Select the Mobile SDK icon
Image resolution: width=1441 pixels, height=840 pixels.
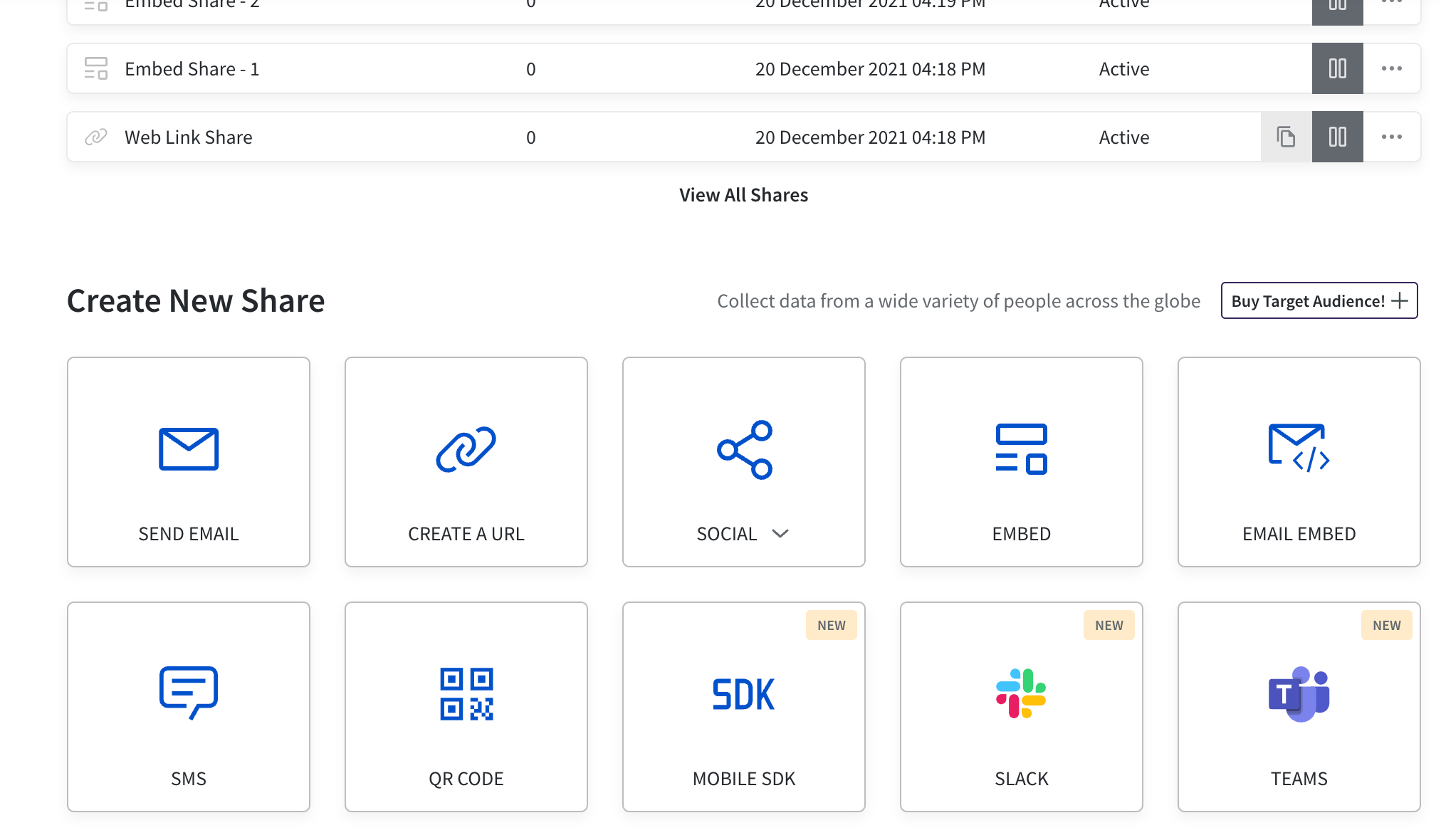[744, 694]
